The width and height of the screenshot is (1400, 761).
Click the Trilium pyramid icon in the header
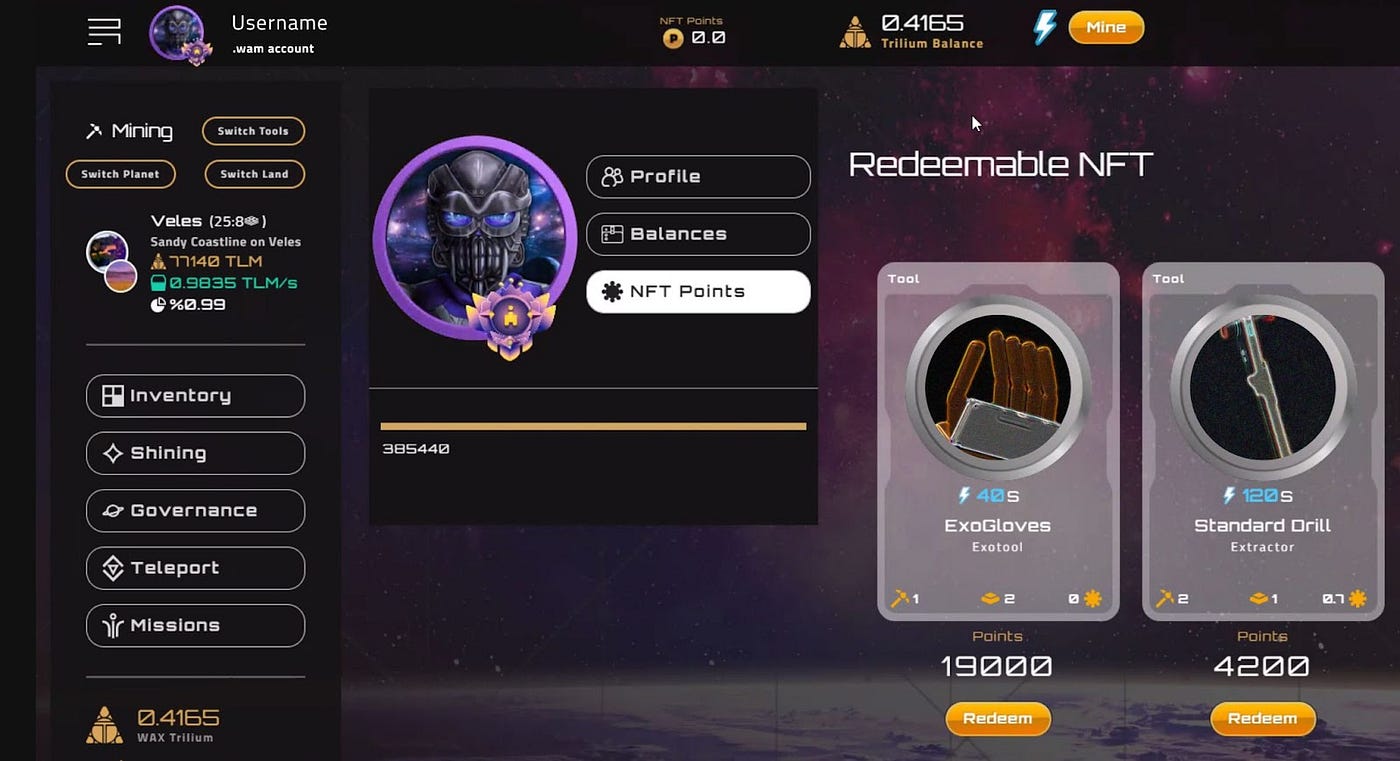pyautogui.click(x=855, y=32)
